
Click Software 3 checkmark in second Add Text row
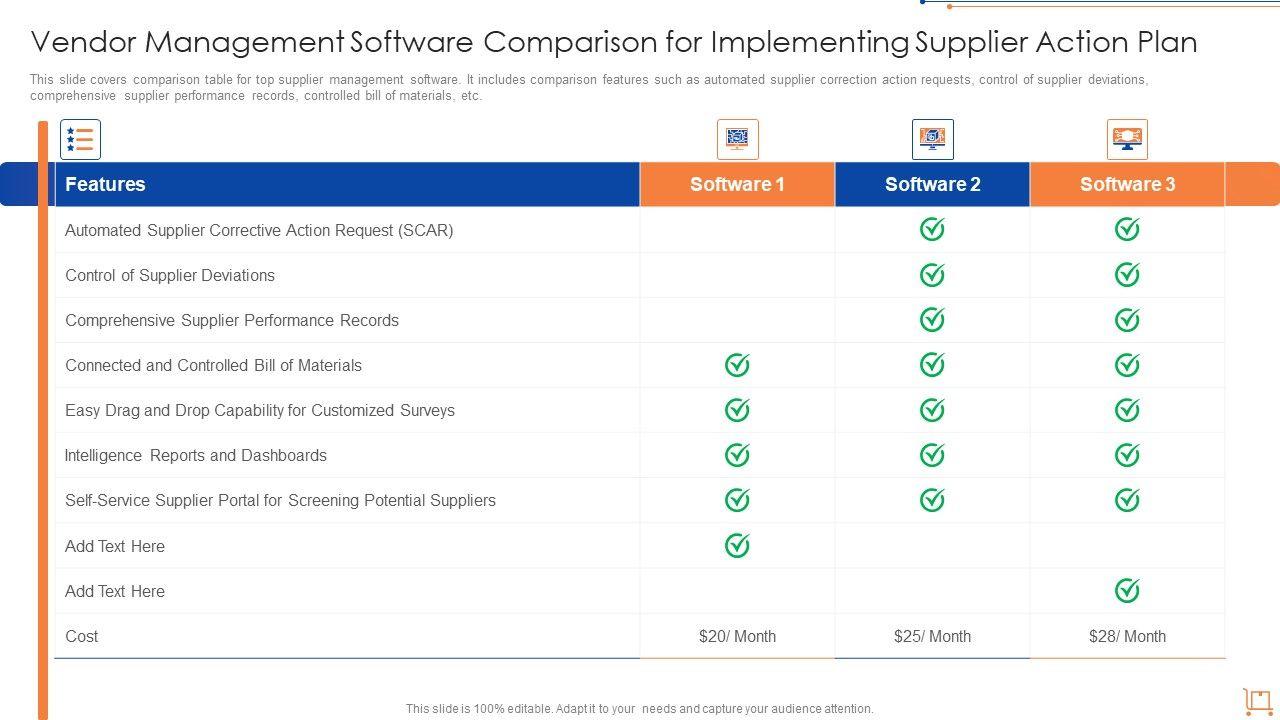point(1127,591)
